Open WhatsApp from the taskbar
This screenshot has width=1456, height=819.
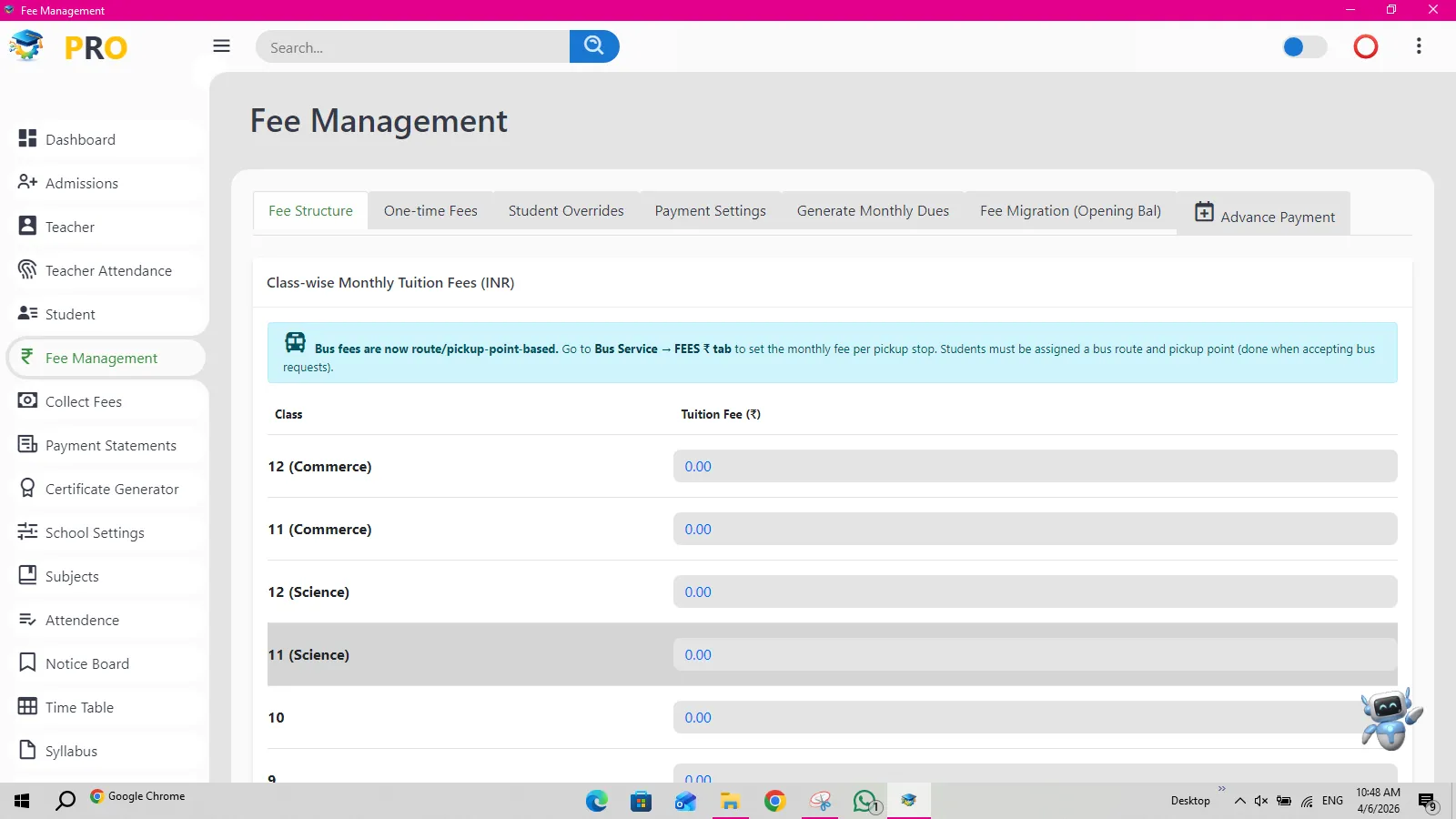point(865,801)
